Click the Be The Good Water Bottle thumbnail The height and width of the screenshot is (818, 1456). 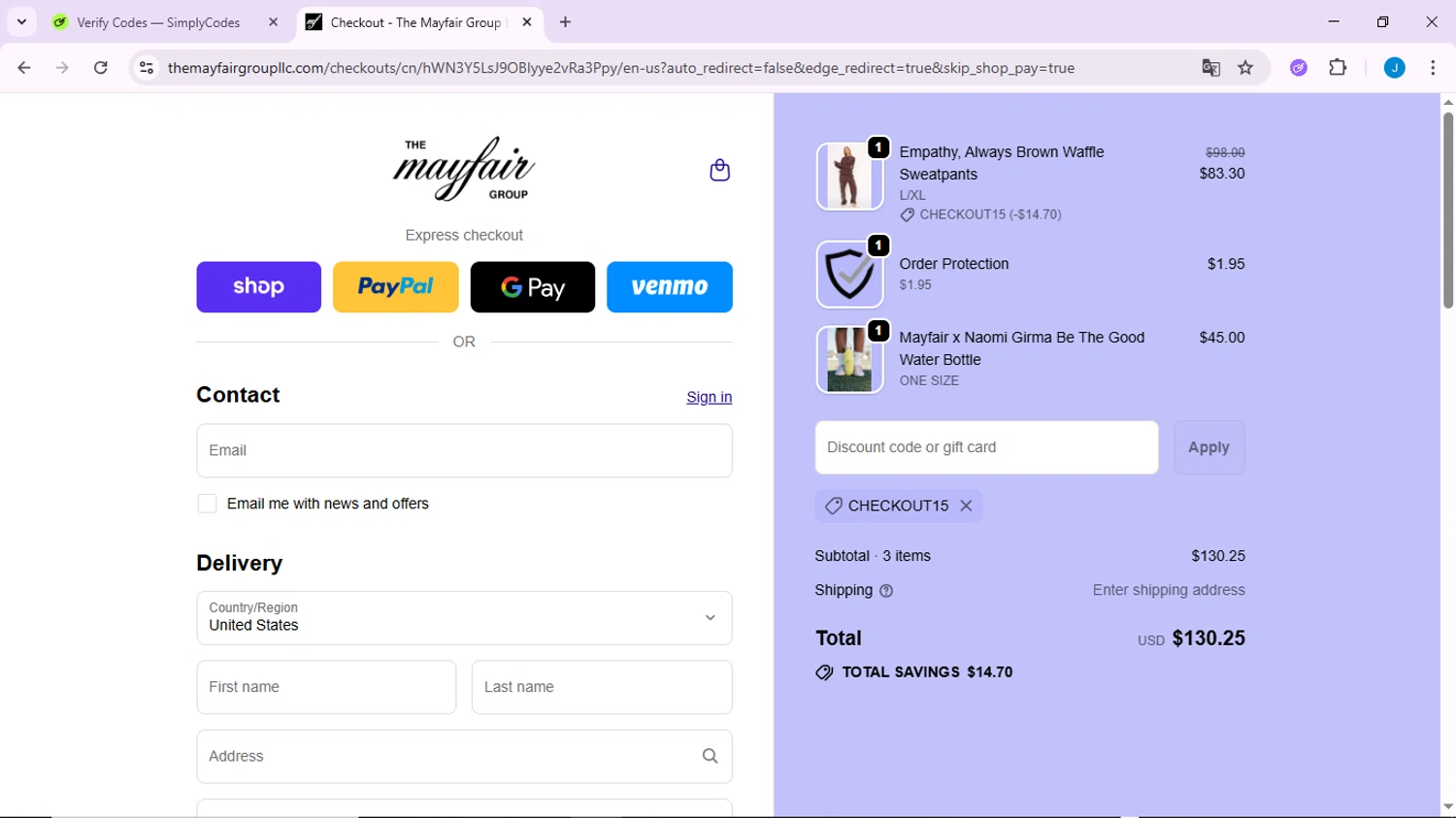(x=849, y=359)
